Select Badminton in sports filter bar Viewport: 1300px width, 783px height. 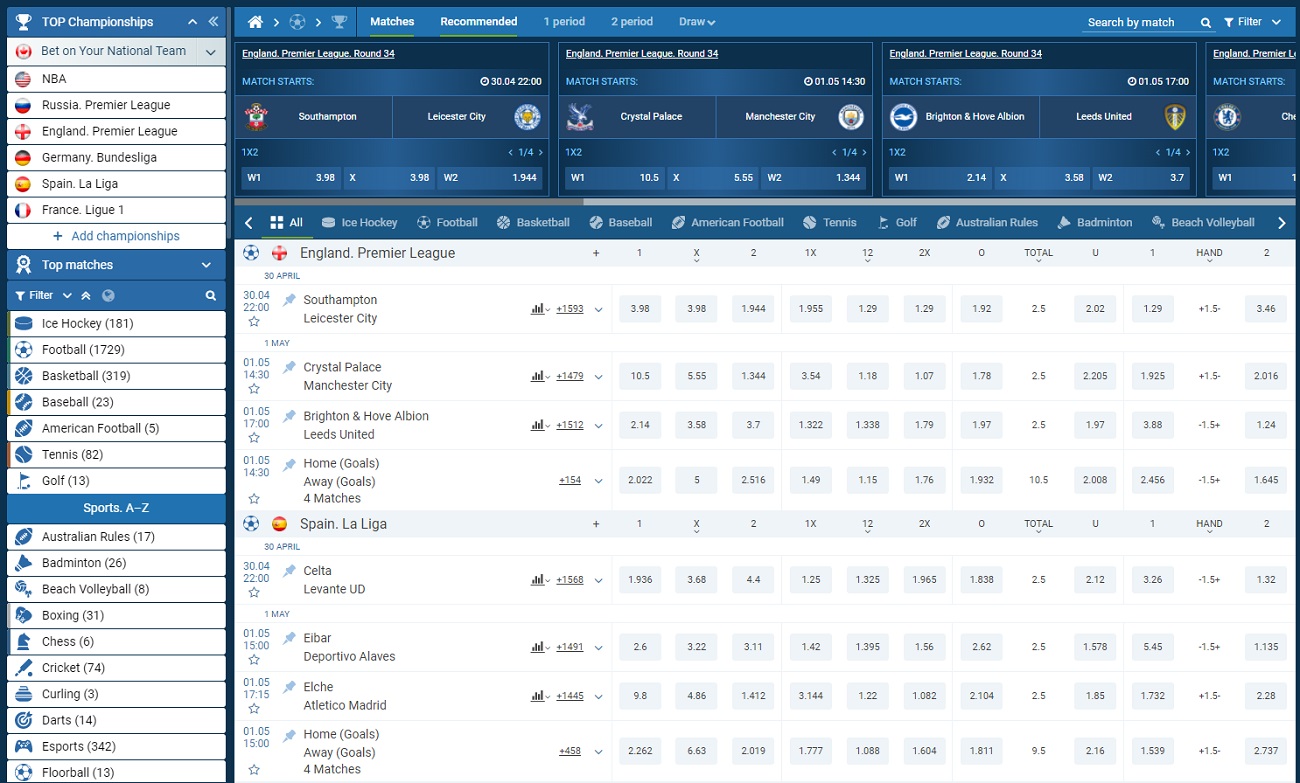pos(1094,223)
